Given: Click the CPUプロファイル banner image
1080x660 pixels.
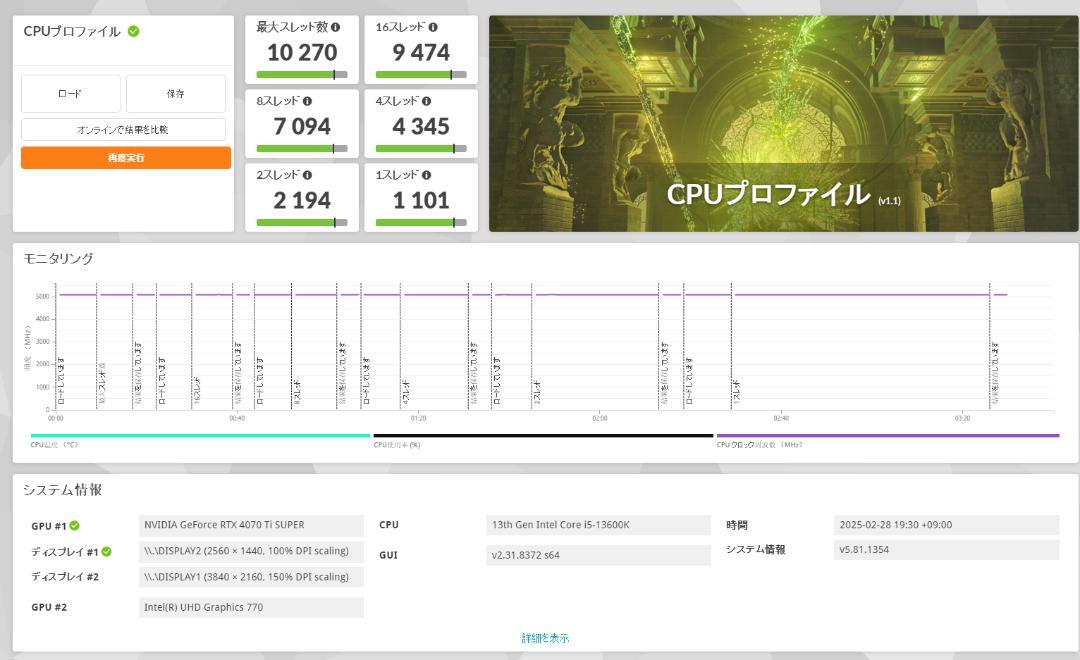Looking at the screenshot, I should pos(784,124).
